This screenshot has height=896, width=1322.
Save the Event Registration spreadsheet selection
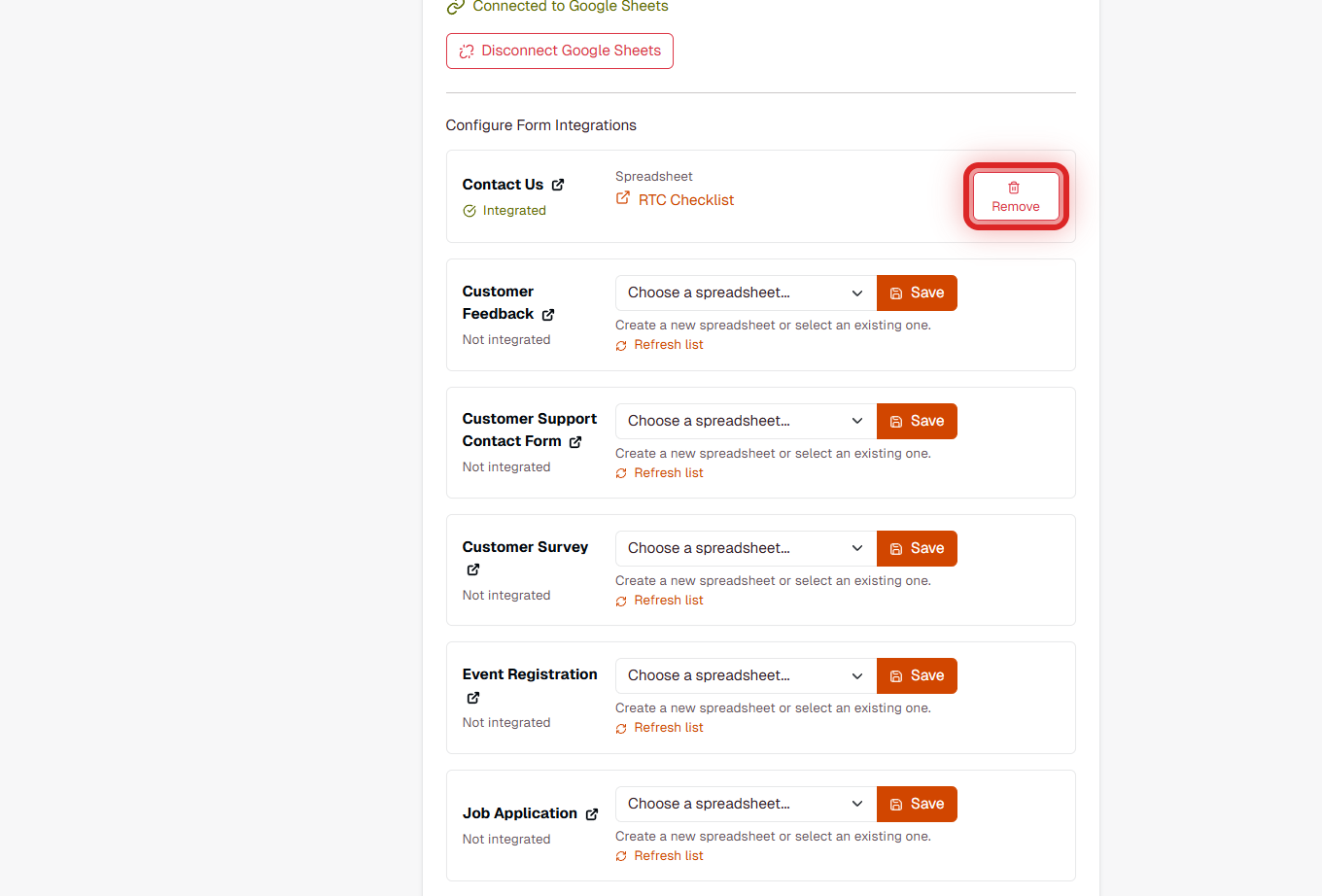coord(916,675)
